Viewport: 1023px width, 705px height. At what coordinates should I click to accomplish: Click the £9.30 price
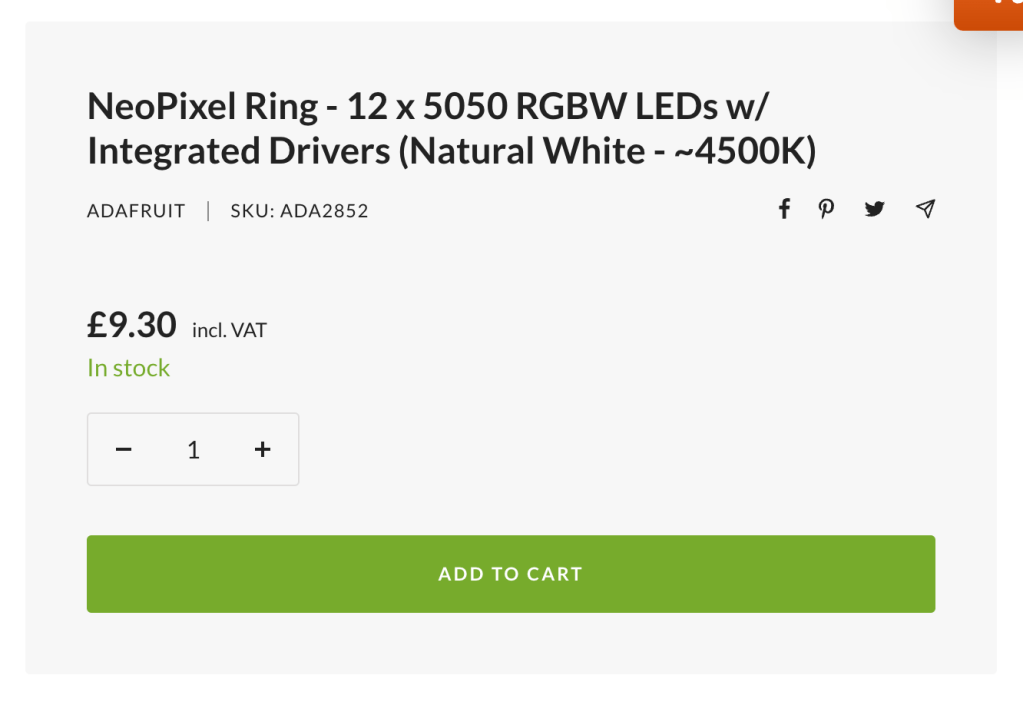[x=132, y=325]
